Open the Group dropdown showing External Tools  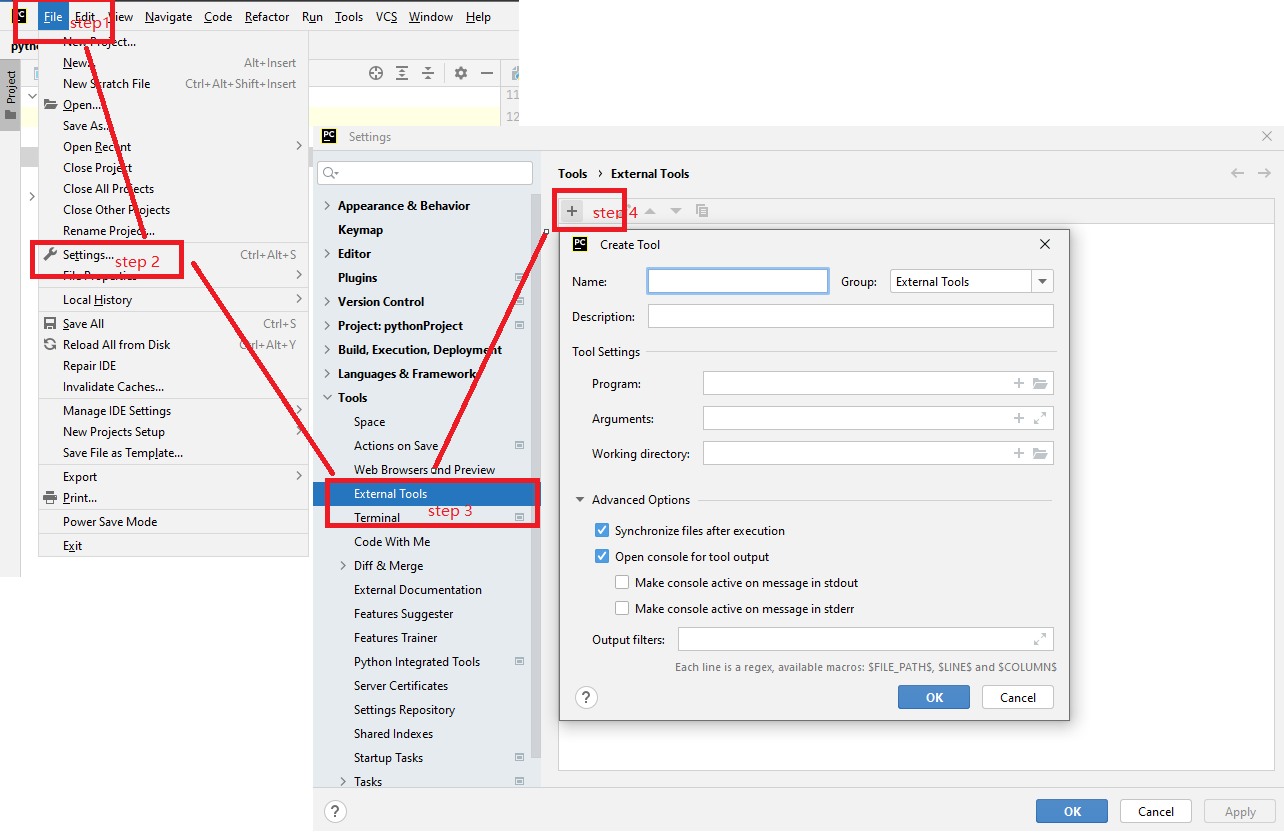[x=972, y=282]
